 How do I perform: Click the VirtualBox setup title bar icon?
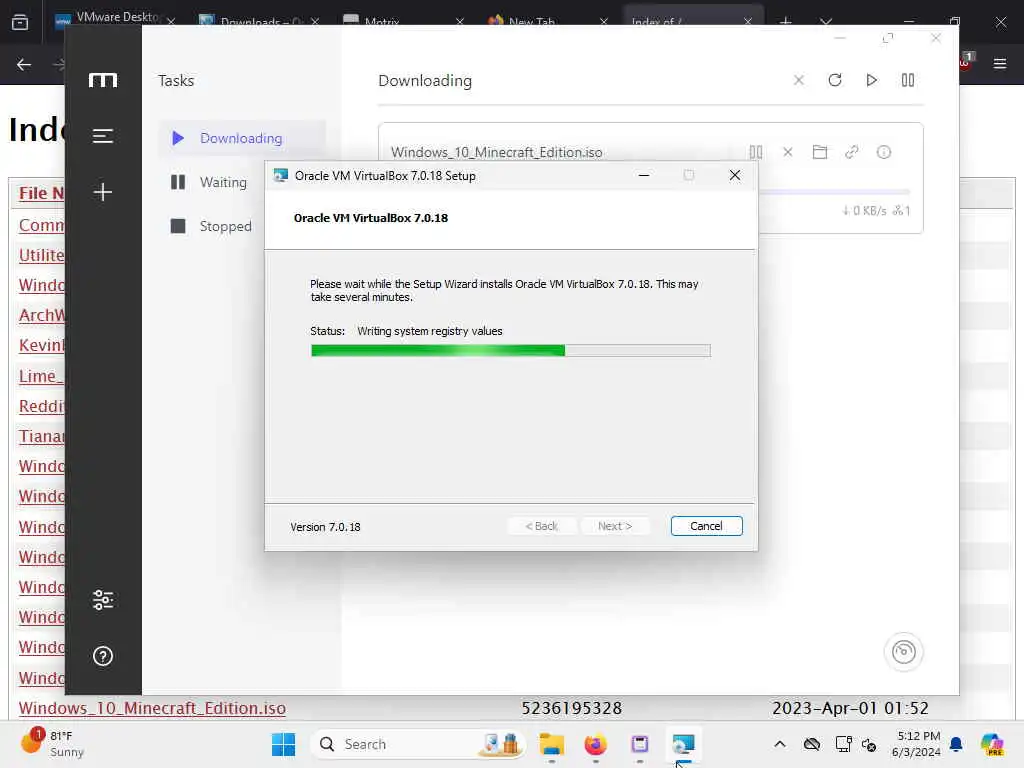point(281,176)
